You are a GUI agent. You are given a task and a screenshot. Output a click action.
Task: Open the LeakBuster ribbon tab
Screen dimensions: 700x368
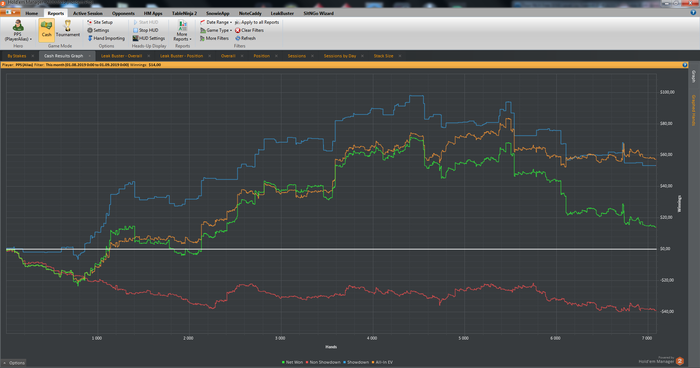tap(282, 13)
